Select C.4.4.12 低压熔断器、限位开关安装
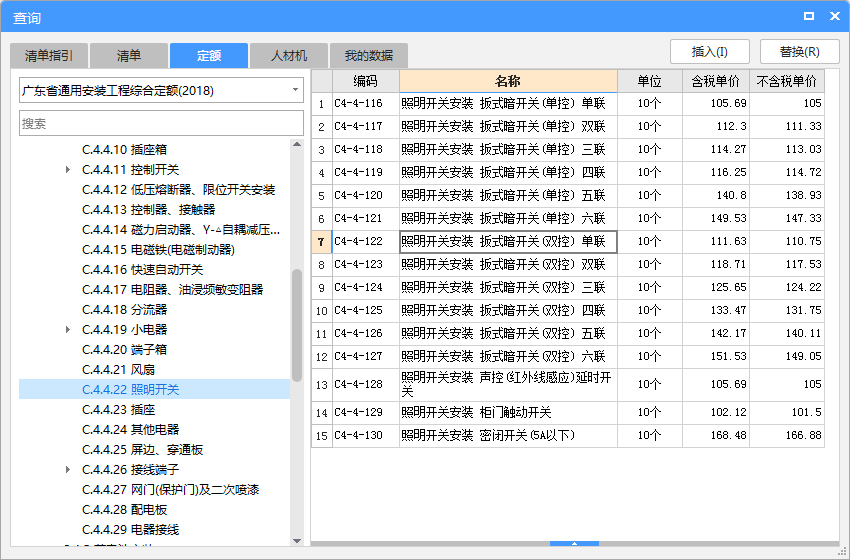 [178, 190]
